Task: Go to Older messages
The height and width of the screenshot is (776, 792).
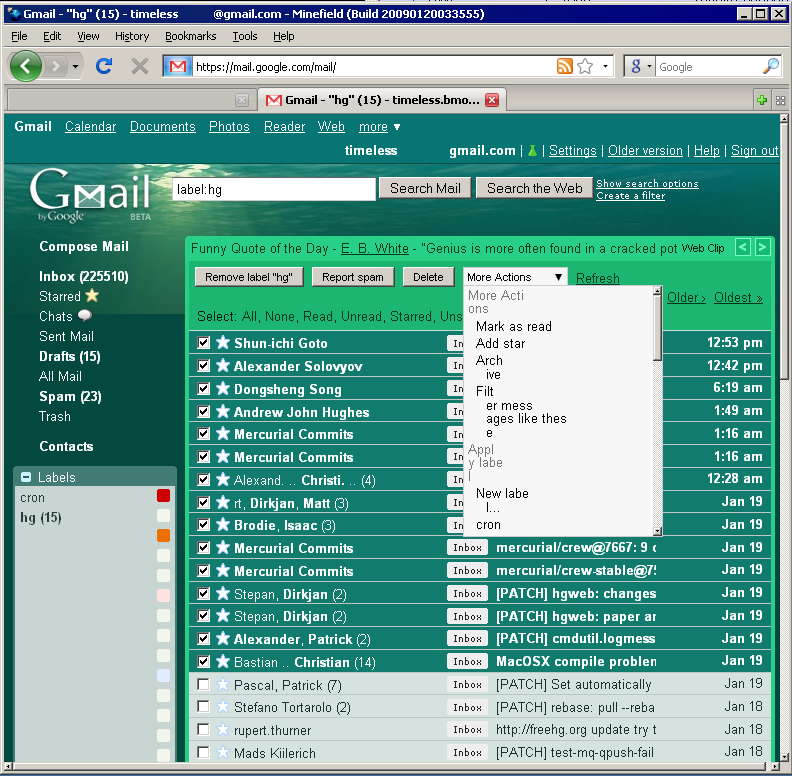Action: point(685,297)
